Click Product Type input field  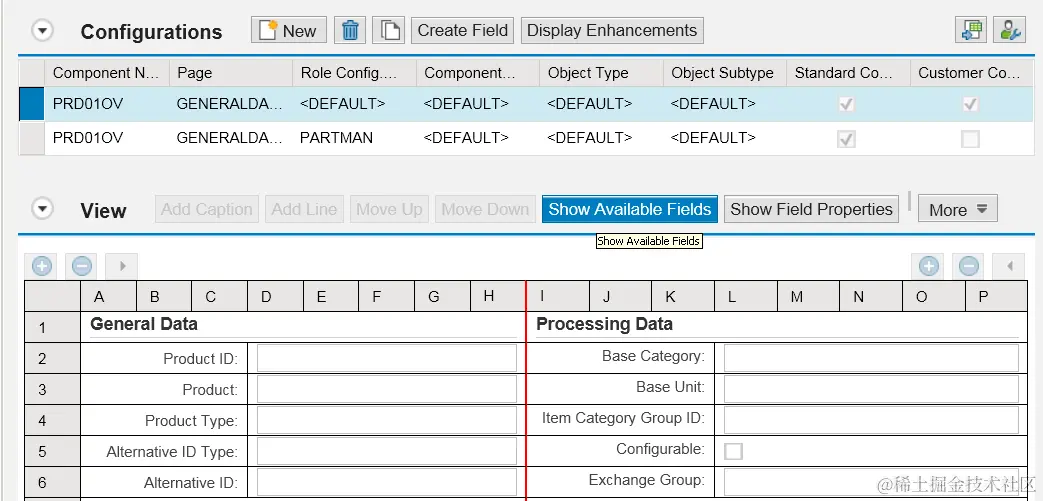click(386, 420)
